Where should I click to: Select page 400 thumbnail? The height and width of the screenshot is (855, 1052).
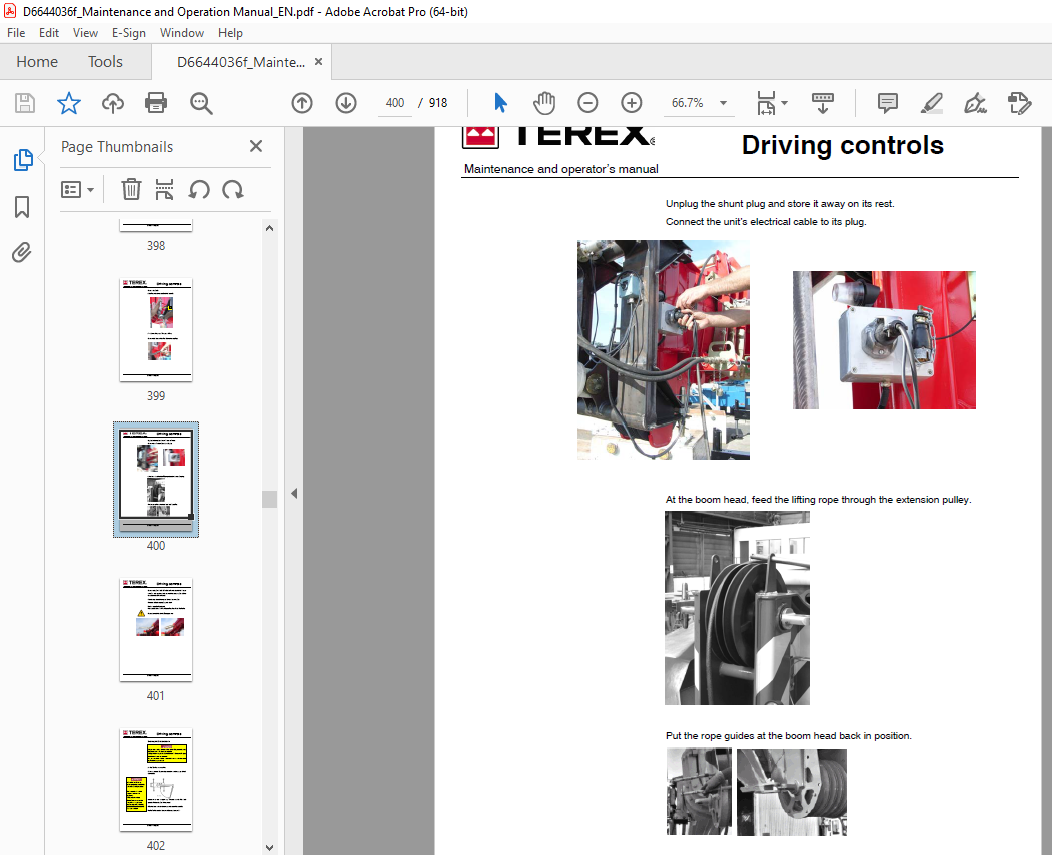pos(156,479)
